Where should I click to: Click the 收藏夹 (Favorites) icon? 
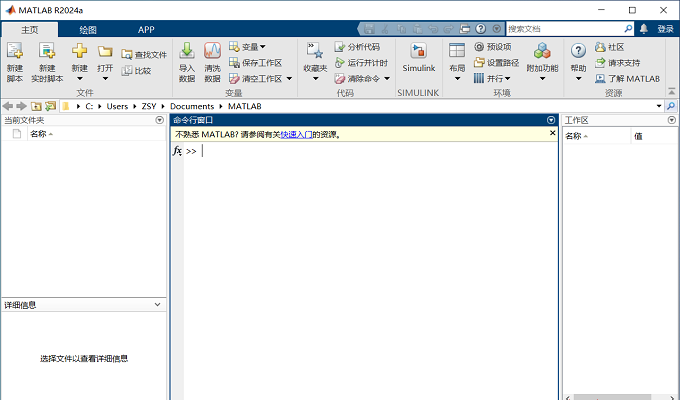pyautogui.click(x=315, y=51)
